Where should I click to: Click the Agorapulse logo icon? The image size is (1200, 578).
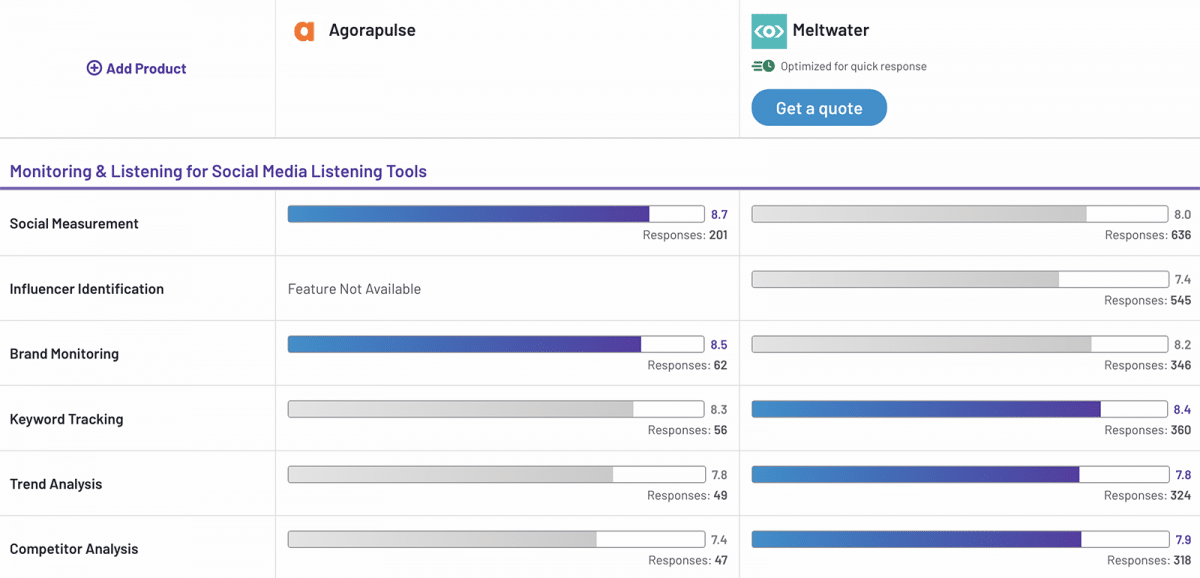304,31
